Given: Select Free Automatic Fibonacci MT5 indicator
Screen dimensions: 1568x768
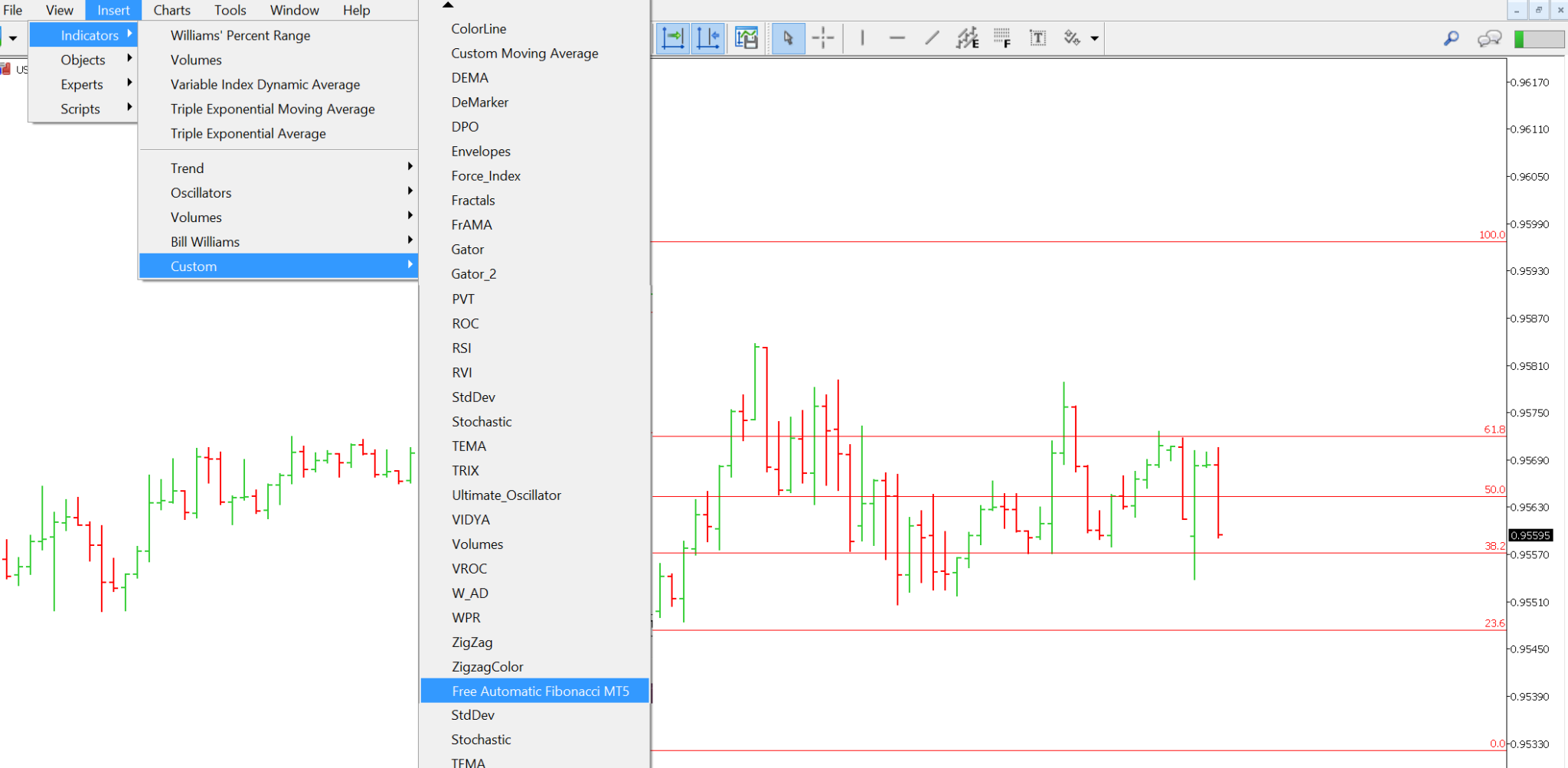Looking at the screenshot, I should pyautogui.click(x=540, y=691).
